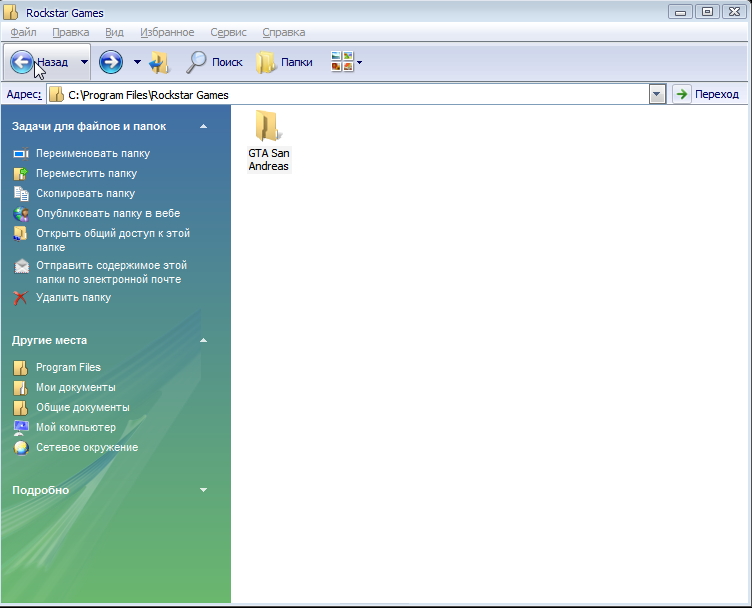Click the Publish folder to web icon
752x608 pixels.
click(x=21, y=214)
